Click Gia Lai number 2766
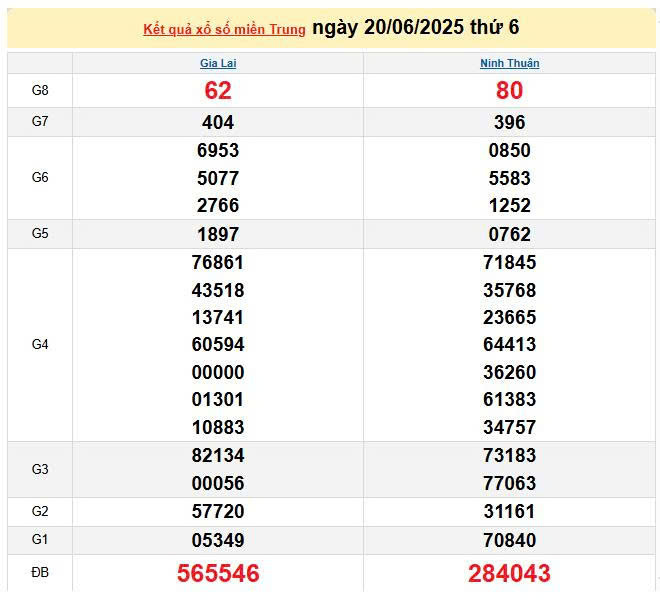 click(218, 205)
